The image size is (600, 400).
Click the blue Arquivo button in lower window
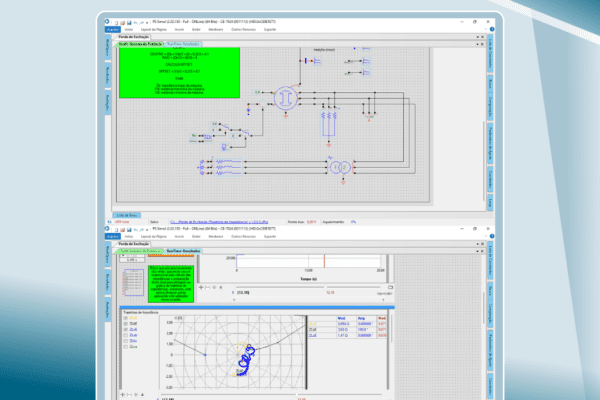pyautogui.click(x=112, y=237)
